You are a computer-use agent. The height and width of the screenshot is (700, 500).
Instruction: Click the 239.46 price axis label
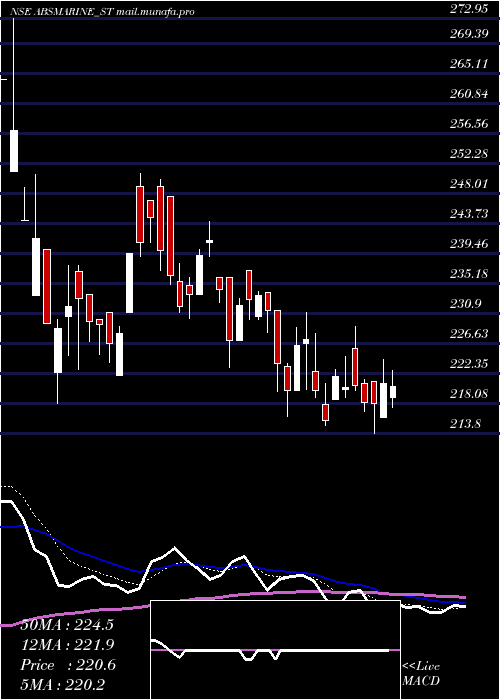pos(468,244)
